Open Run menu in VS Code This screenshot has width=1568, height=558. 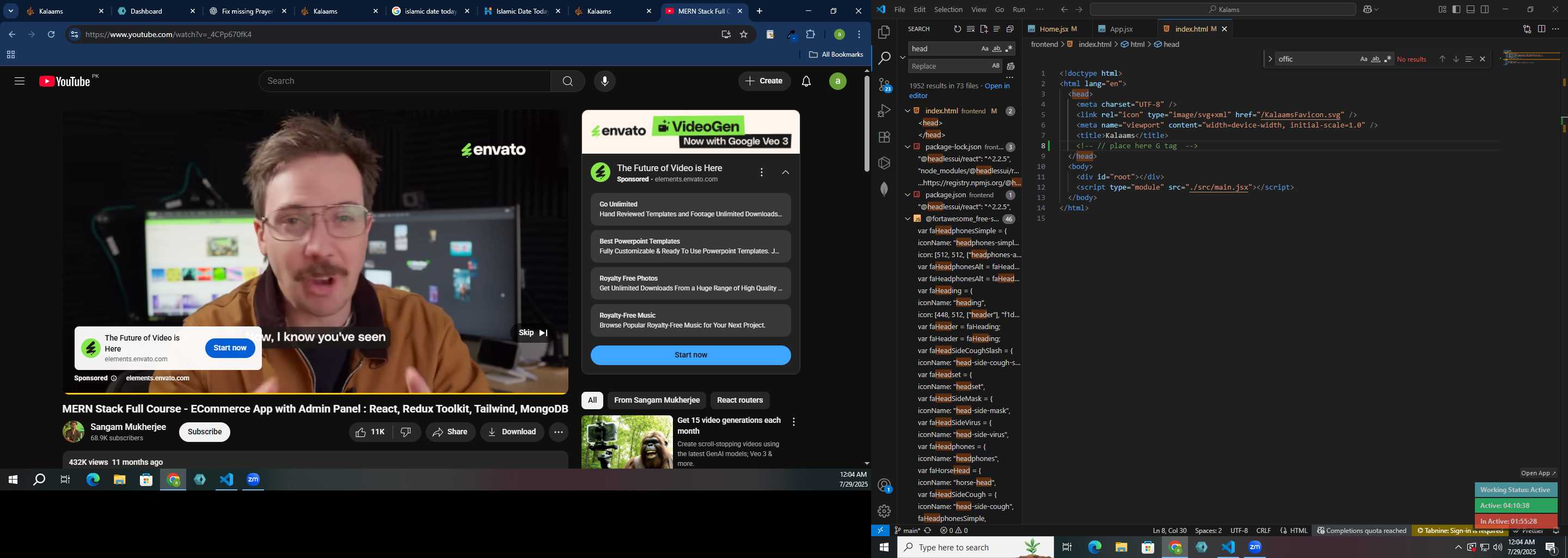[1018, 10]
